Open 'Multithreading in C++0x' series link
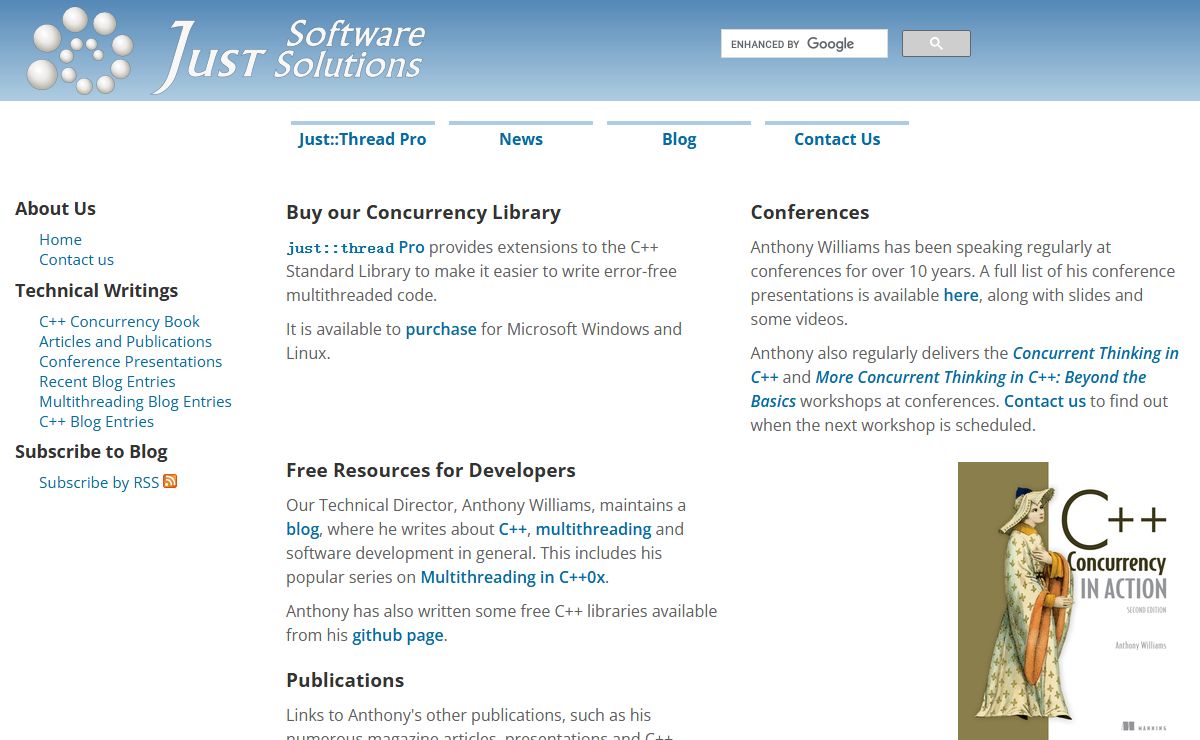The image size is (1200, 740). tap(513, 577)
